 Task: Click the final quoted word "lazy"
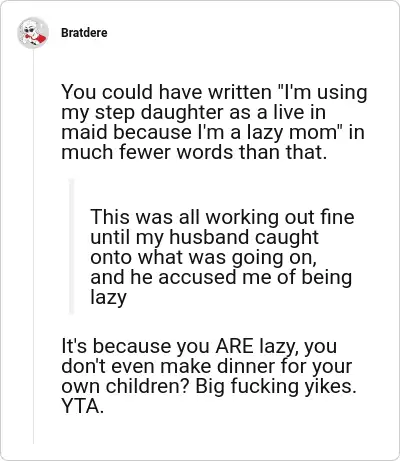click(108, 297)
